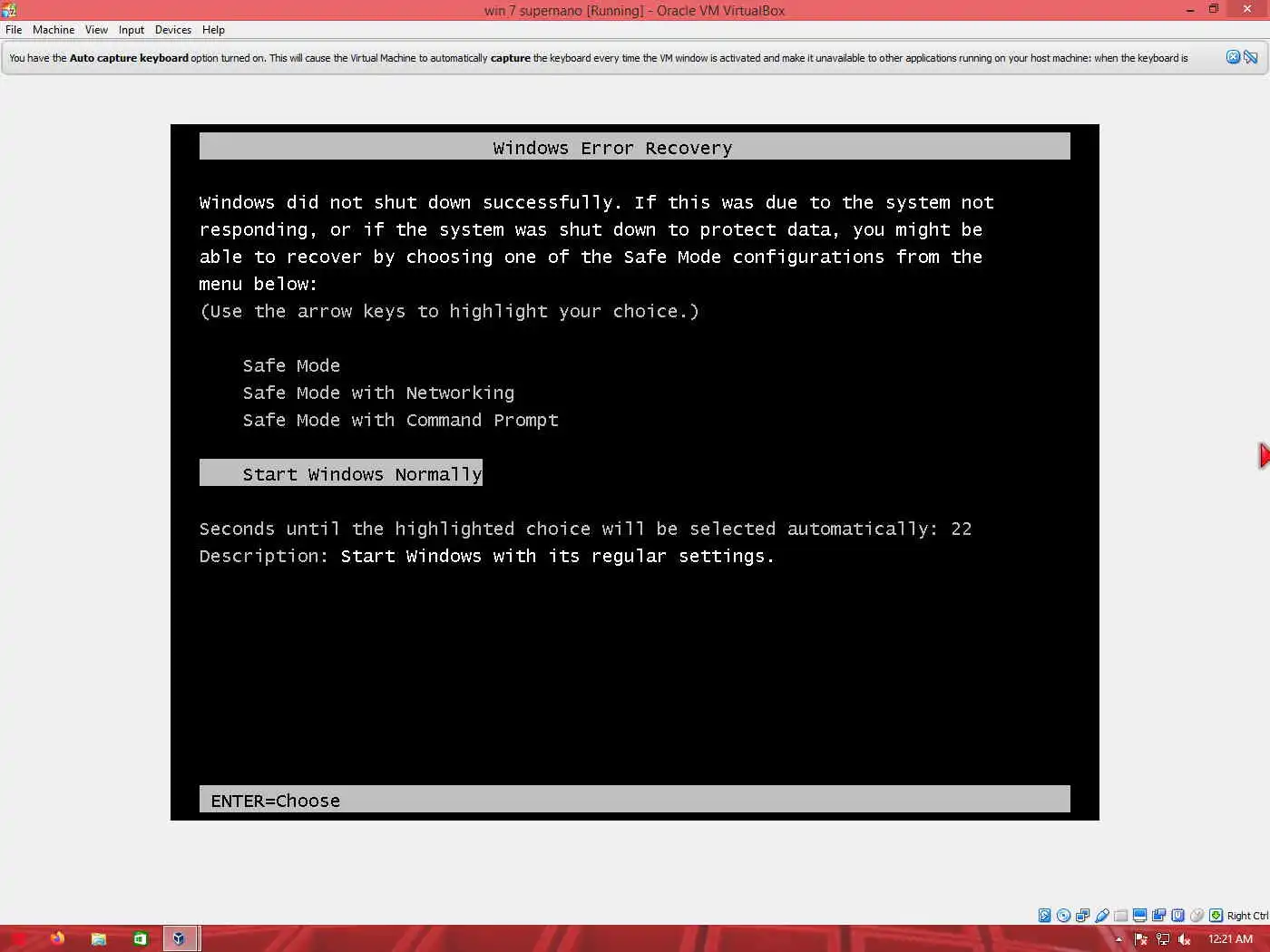Open the green Store app in the taskbar

140,938
